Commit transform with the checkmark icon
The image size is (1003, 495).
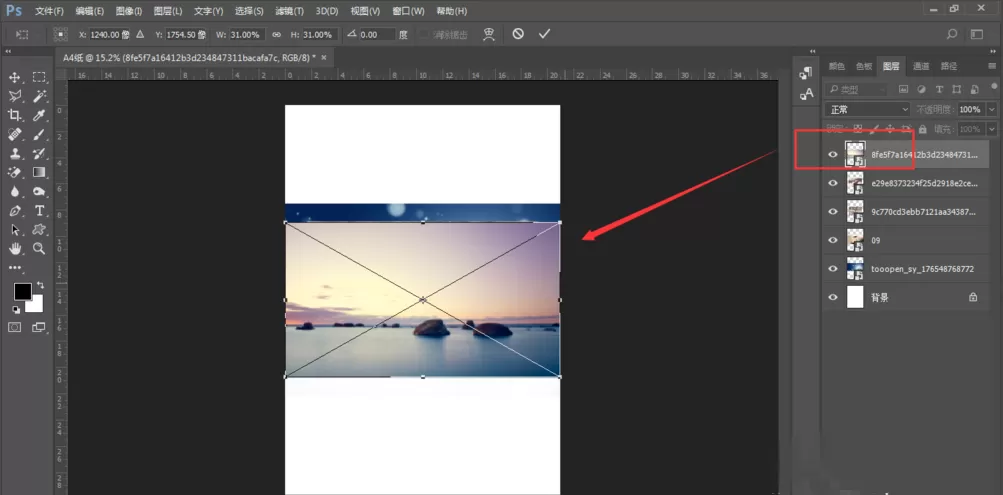pos(544,34)
